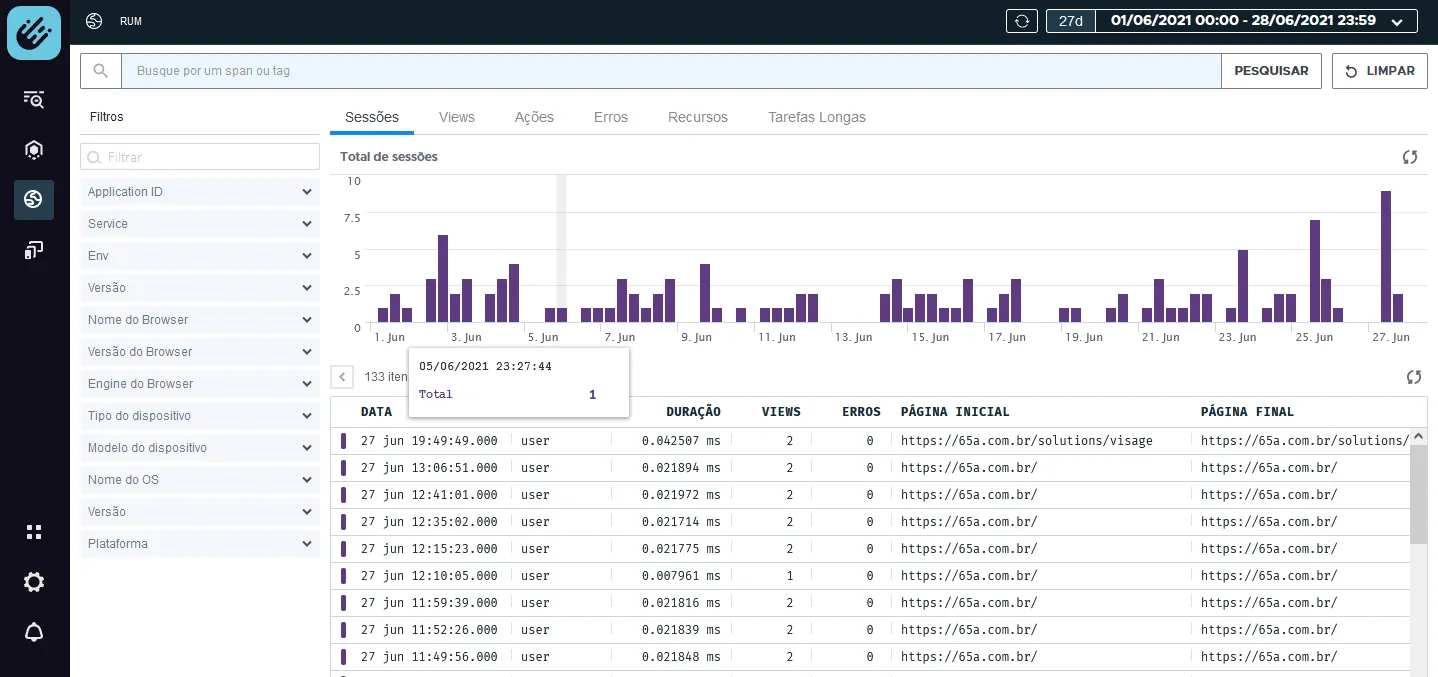The height and width of the screenshot is (677, 1438).
Task: Open the notifications bell icon
Action: click(34, 632)
